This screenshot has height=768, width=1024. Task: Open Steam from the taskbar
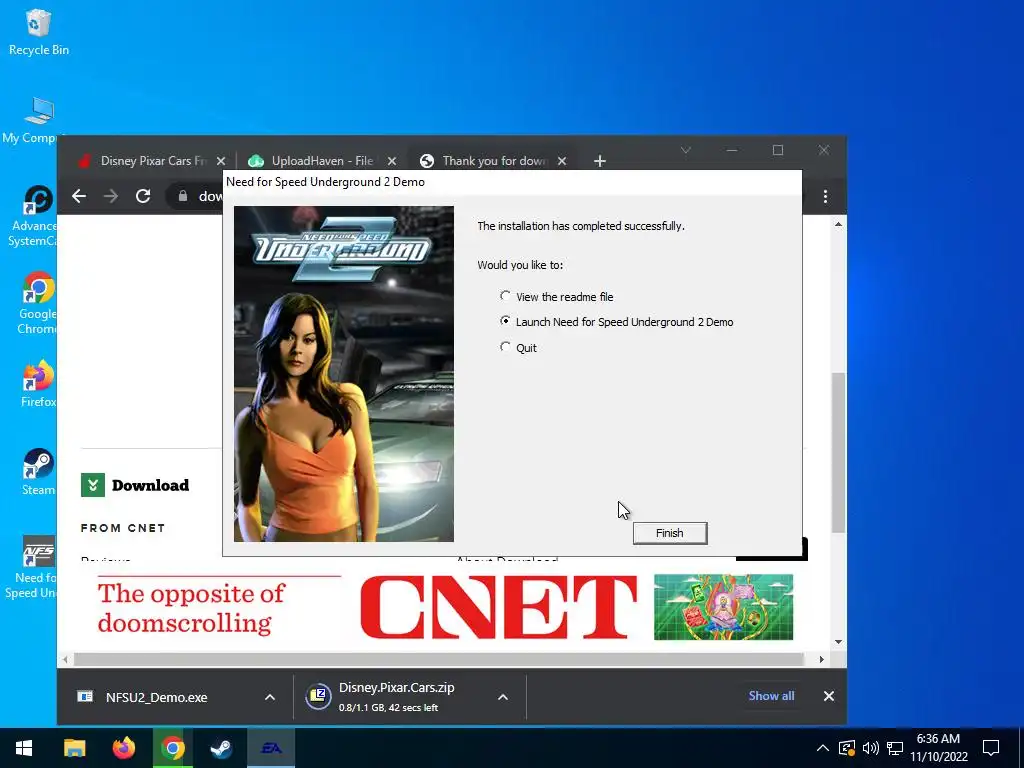(221, 748)
